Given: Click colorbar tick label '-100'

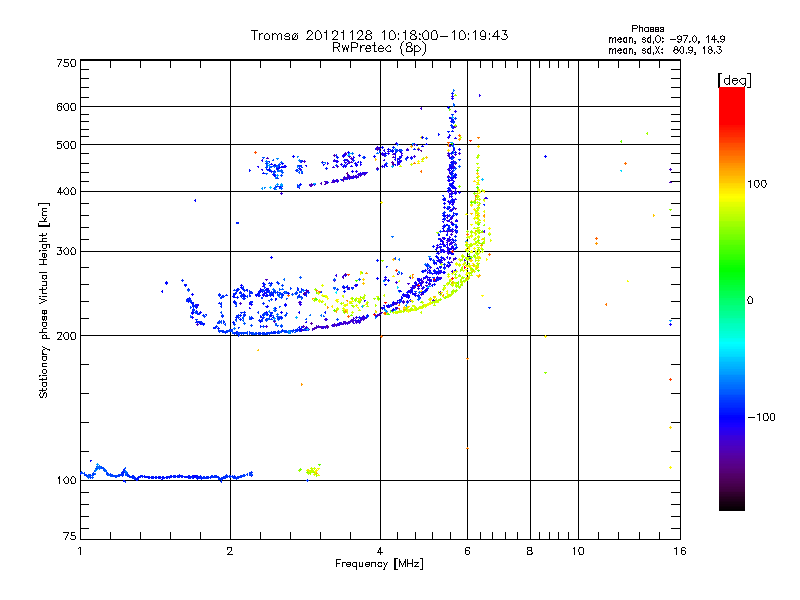Looking at the screenshot, I should click(x=761, y=417).
